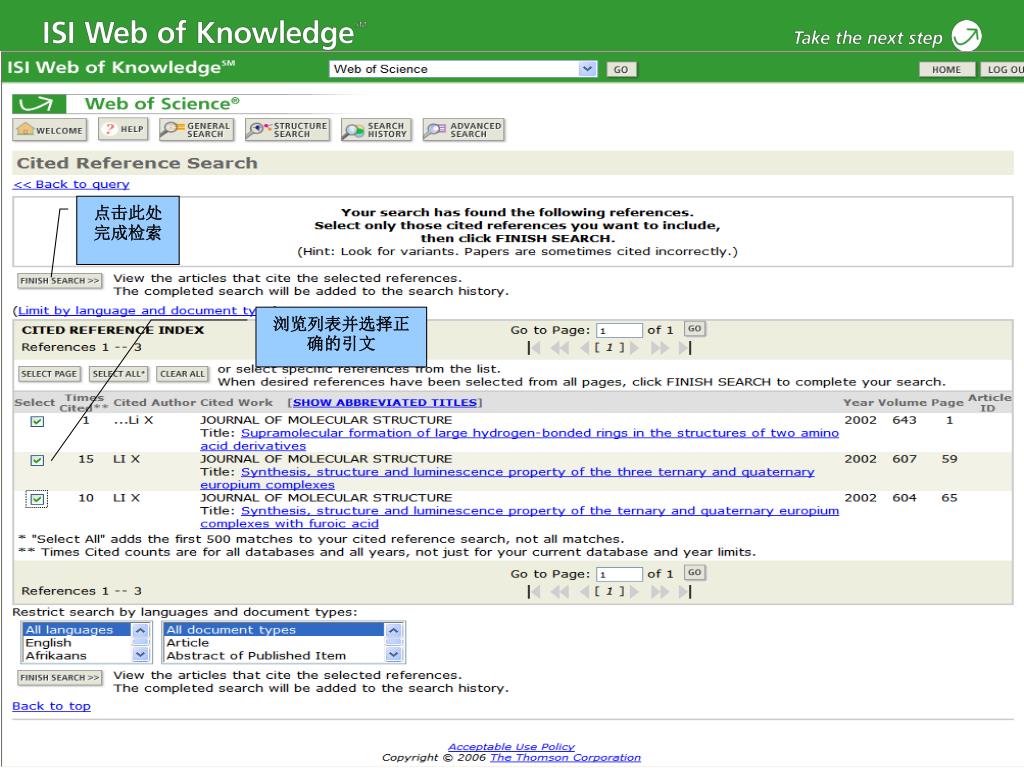Open the Acceptable Use Policy link
This screenshot has height=768, width=1024.
pos(511,746)
